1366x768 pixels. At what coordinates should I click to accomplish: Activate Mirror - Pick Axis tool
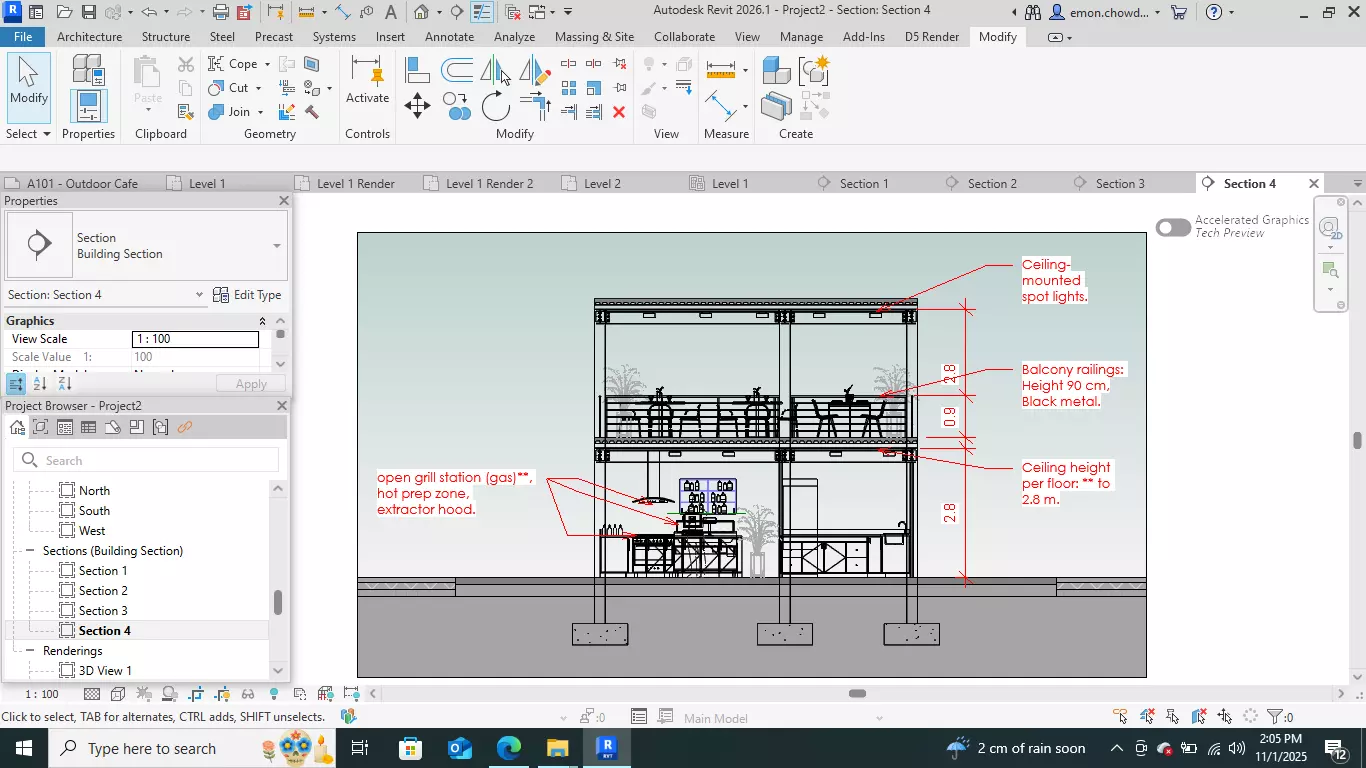click(x=495, y=70)
